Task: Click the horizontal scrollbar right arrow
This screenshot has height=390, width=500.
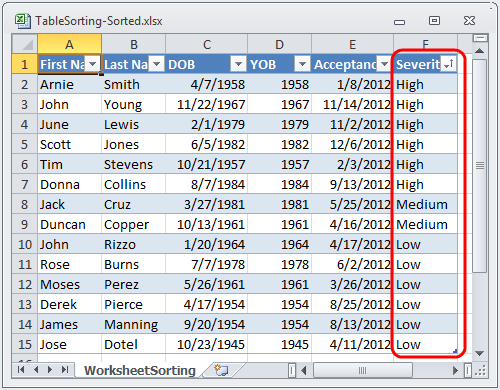Action: click(455, 370)
